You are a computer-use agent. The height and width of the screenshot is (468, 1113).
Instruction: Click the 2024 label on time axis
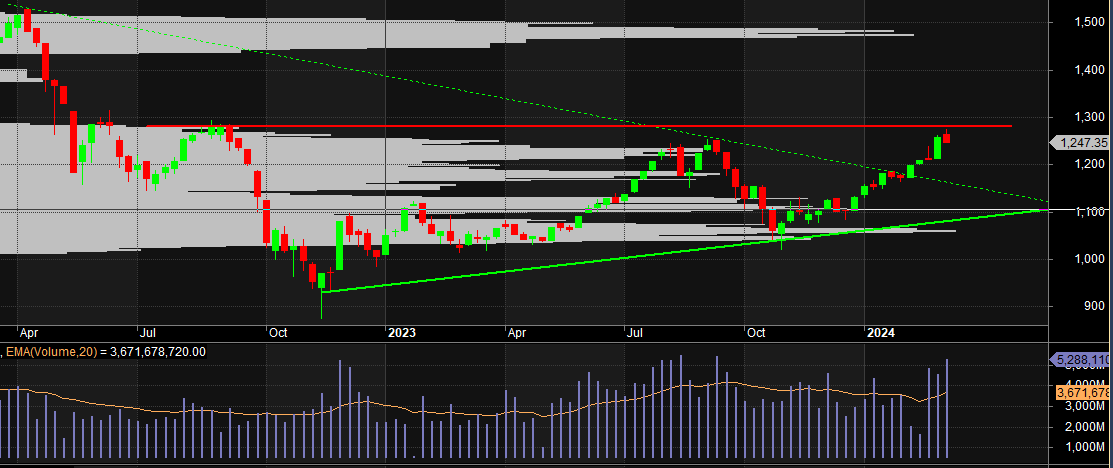[881, 332]
